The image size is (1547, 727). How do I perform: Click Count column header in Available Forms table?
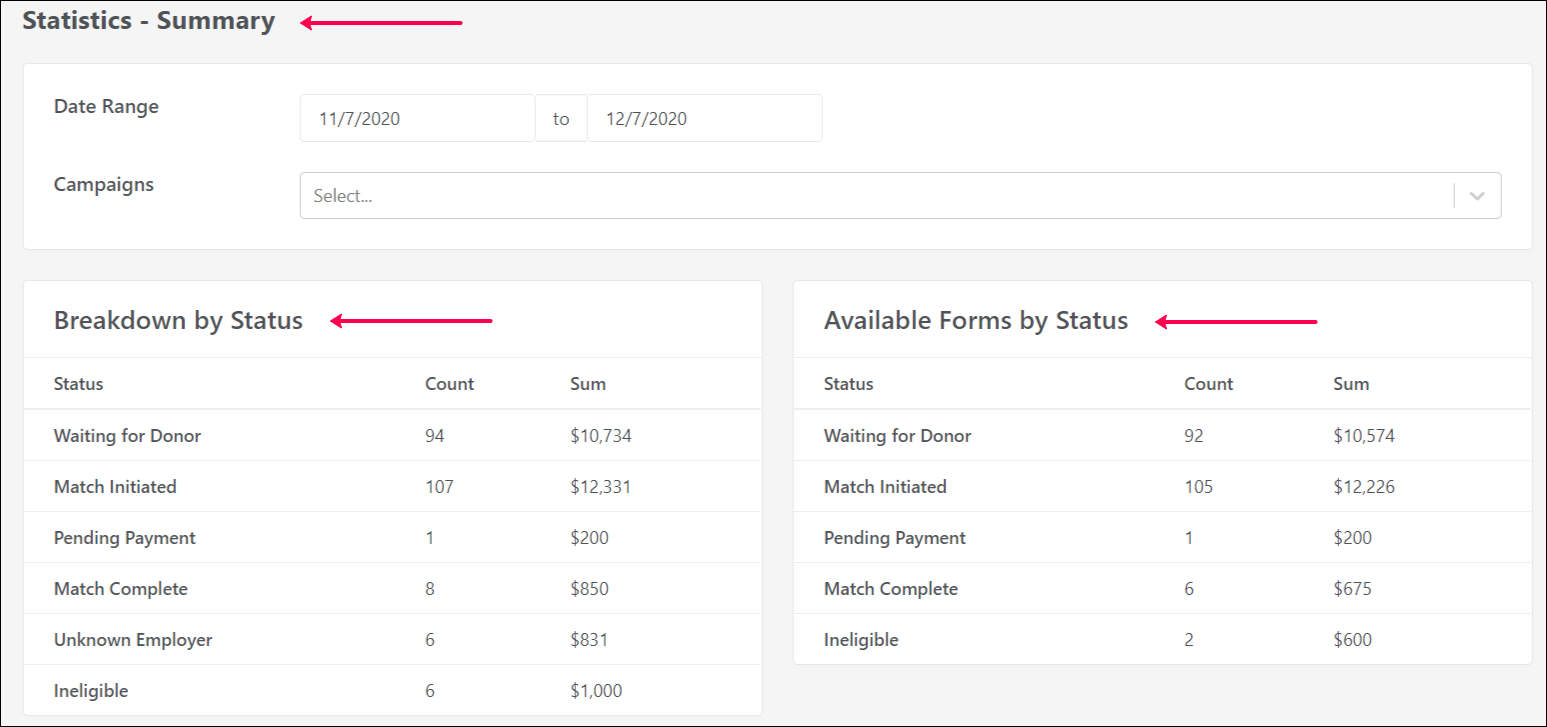point(1208,384)
